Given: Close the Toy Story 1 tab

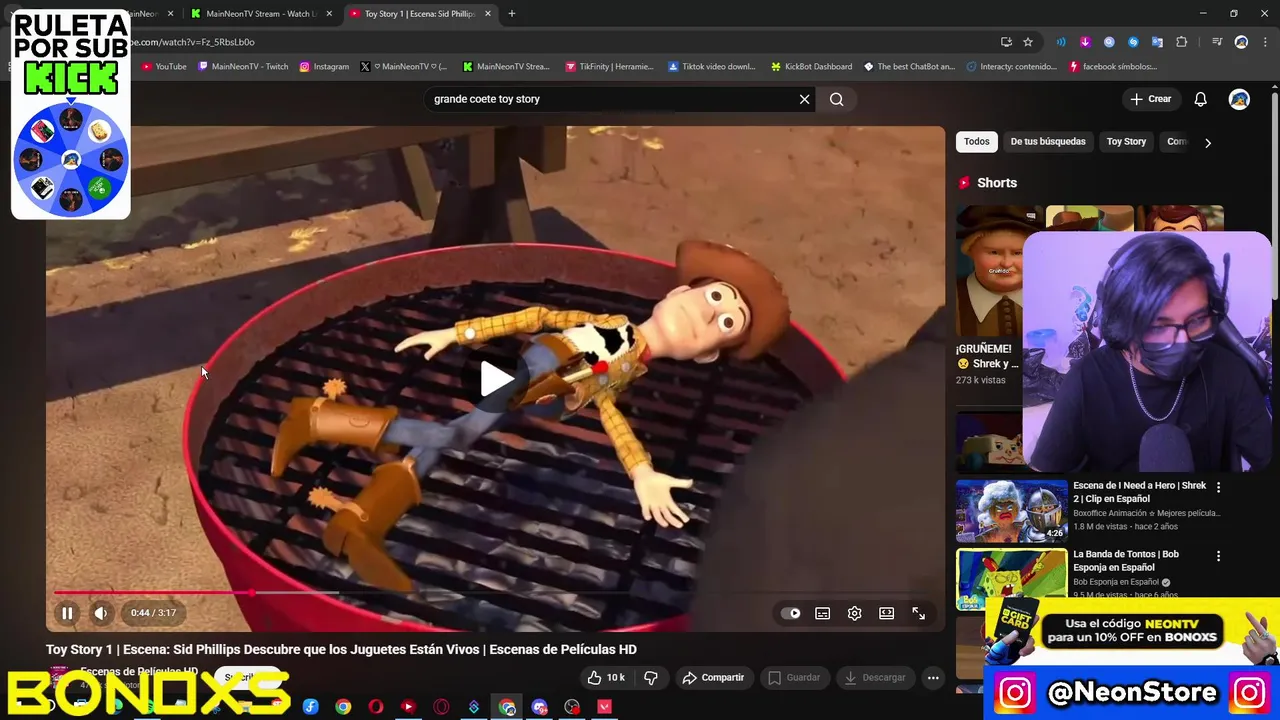Looking at the screenshot, I should pyautogui.click(x=488, y=14).
